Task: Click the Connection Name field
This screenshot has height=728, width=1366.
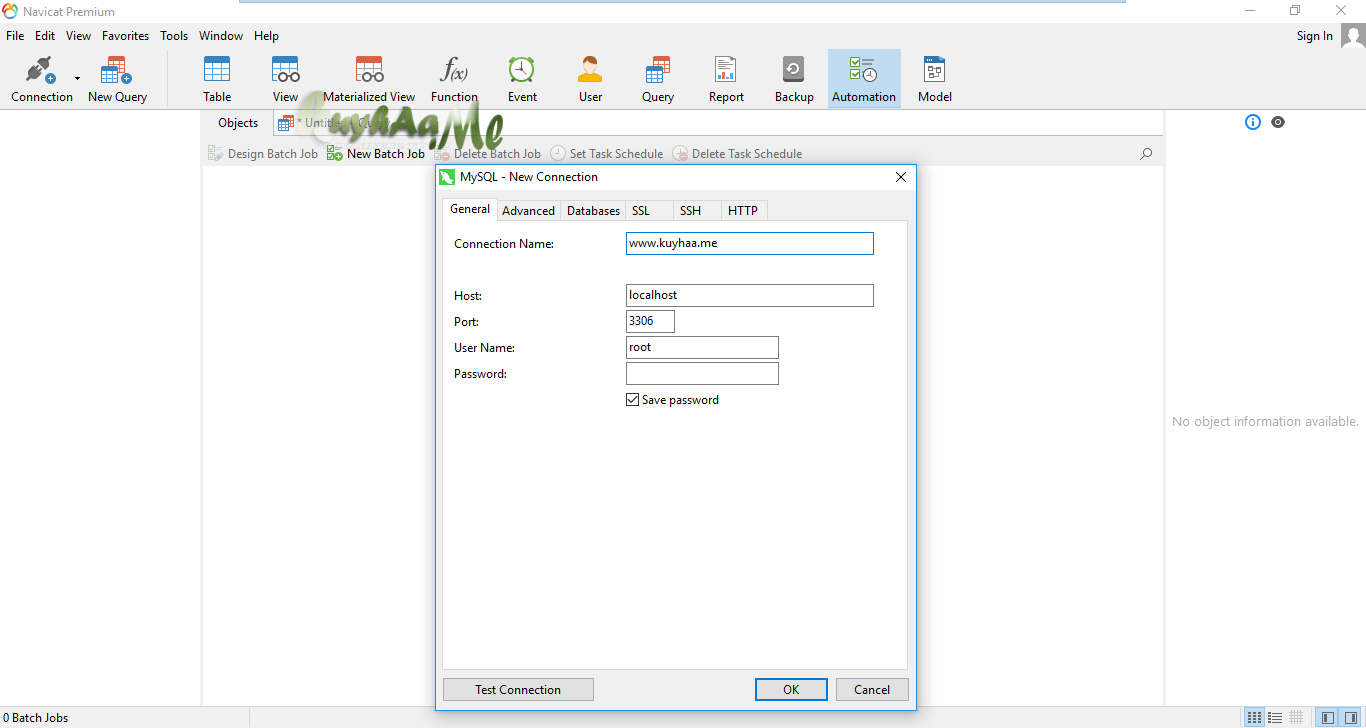Action: pos(750,244)
